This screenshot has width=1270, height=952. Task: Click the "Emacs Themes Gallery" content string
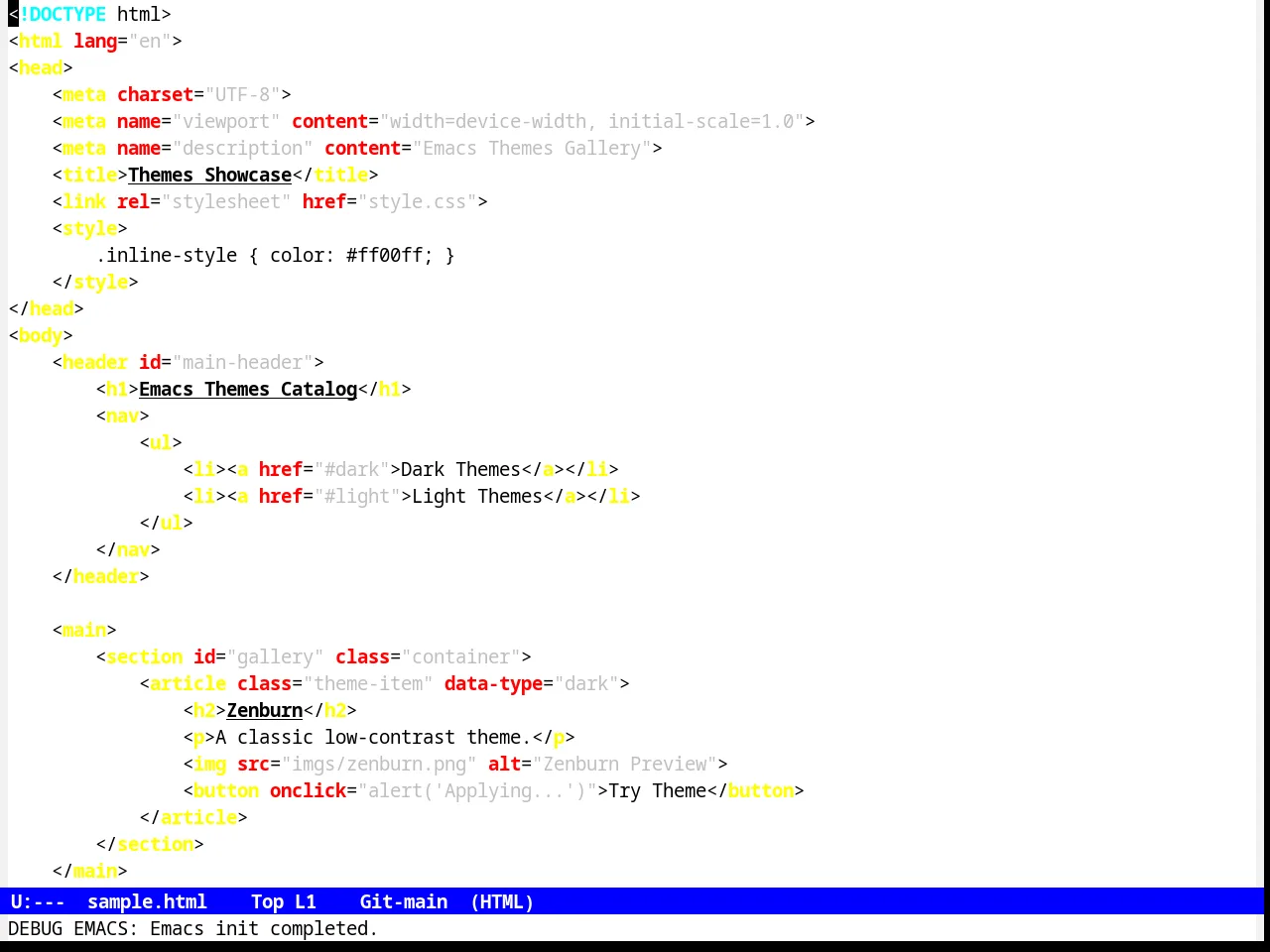[532, 148]
